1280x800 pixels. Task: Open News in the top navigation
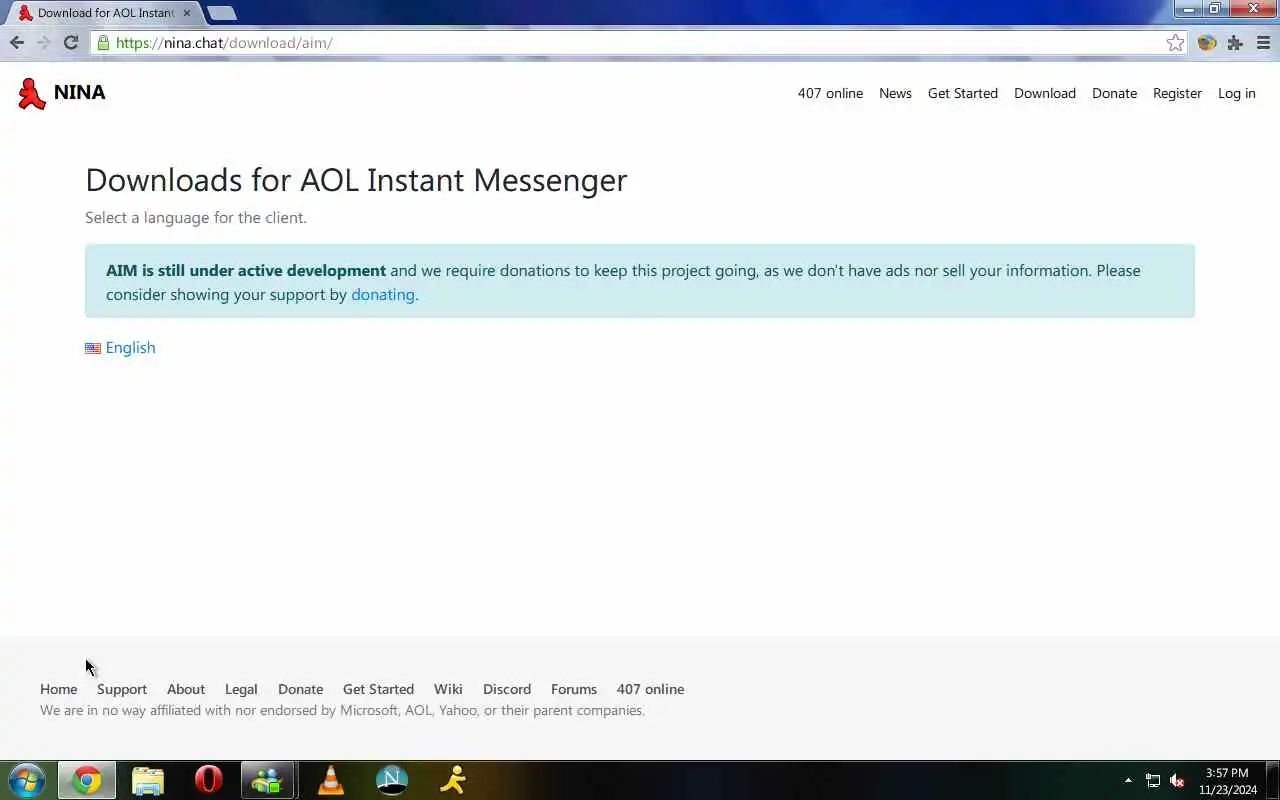pyautogui.click(x=895, y=93)
